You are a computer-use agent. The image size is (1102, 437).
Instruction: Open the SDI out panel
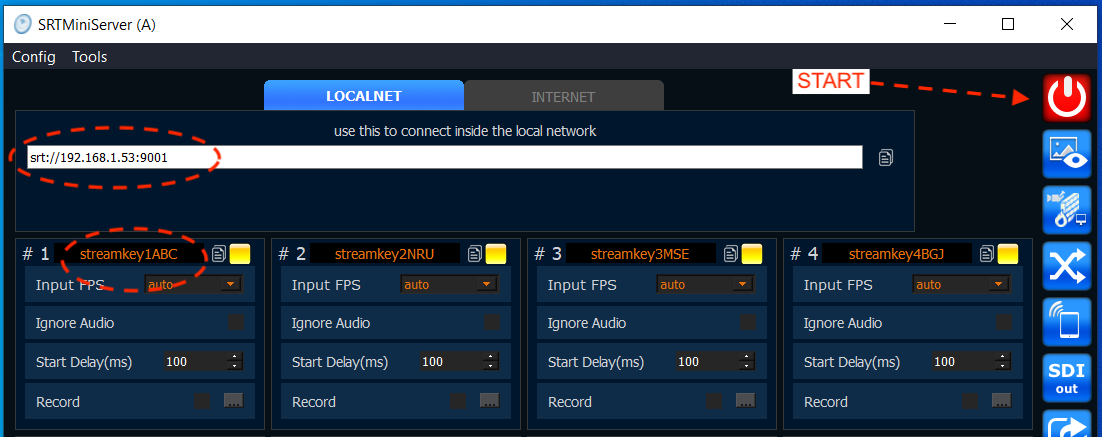click(1067, 379)
